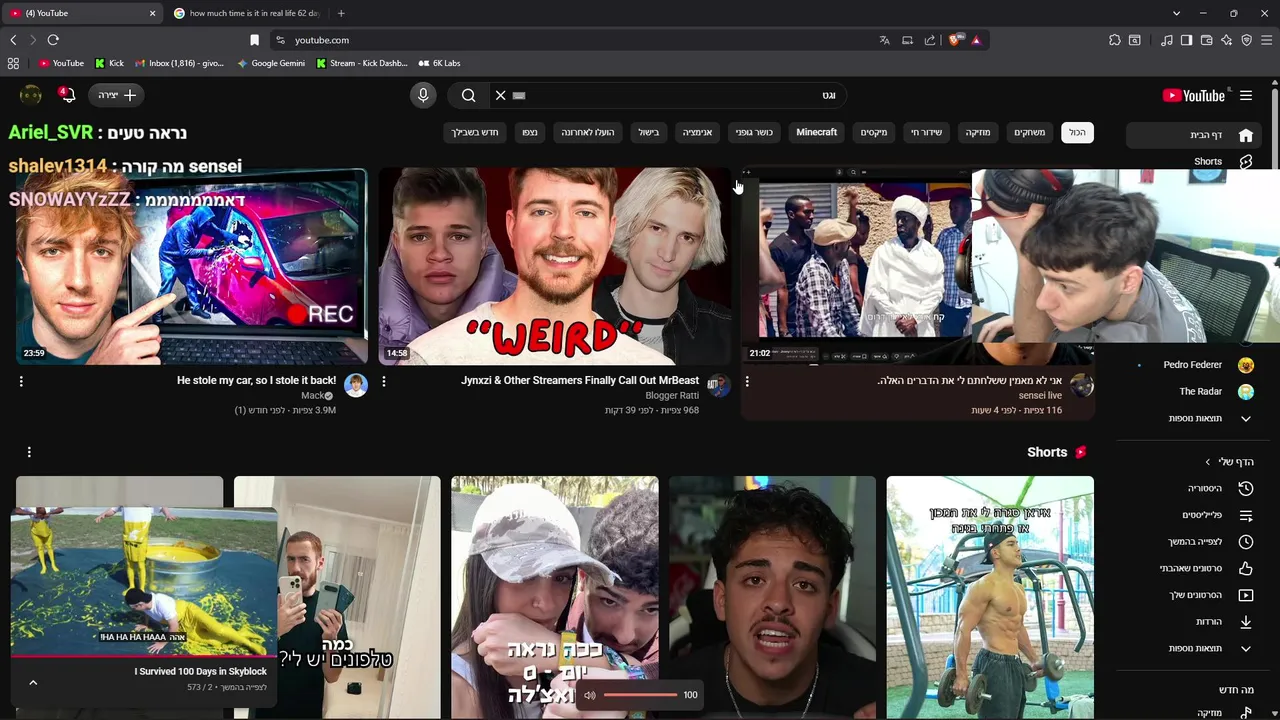
Task: Expand the mini-player with chevron up
Action: click(33, 683)
